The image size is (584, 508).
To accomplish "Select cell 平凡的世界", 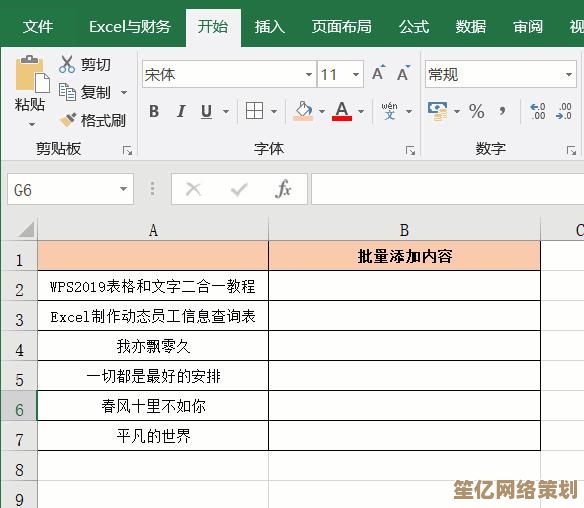I will coord(153,436).
